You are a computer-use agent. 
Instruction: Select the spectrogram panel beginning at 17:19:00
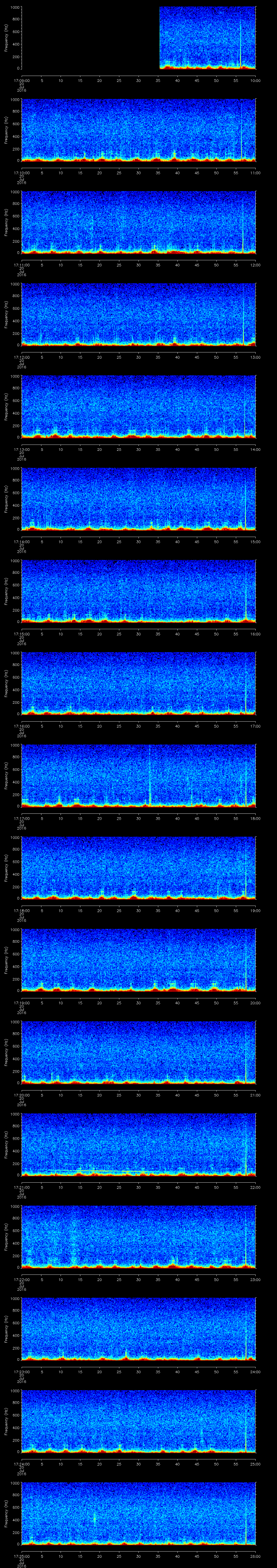coord(138,960)
